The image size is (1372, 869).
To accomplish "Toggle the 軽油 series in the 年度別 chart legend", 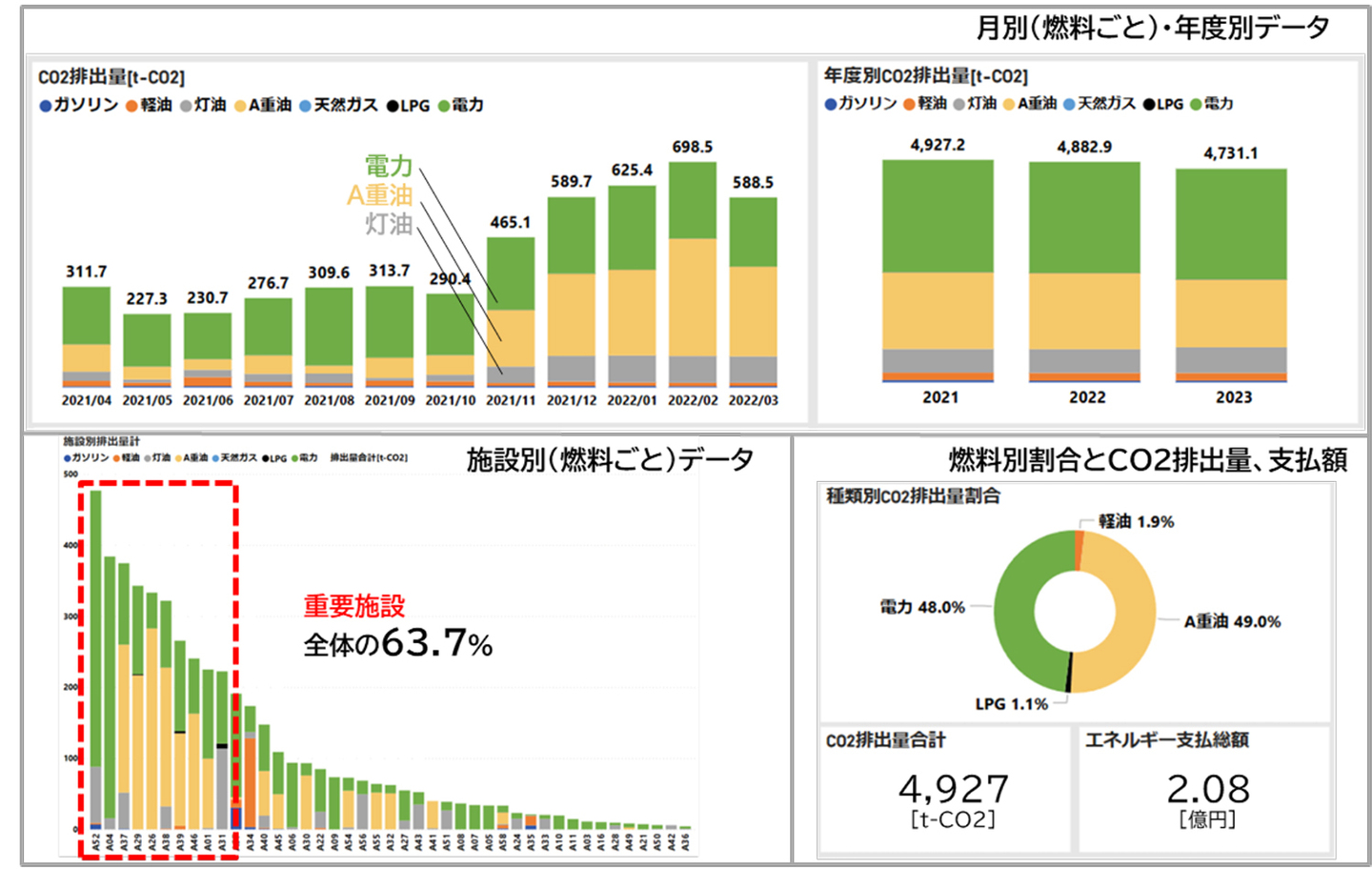I will tap(908, 105).
